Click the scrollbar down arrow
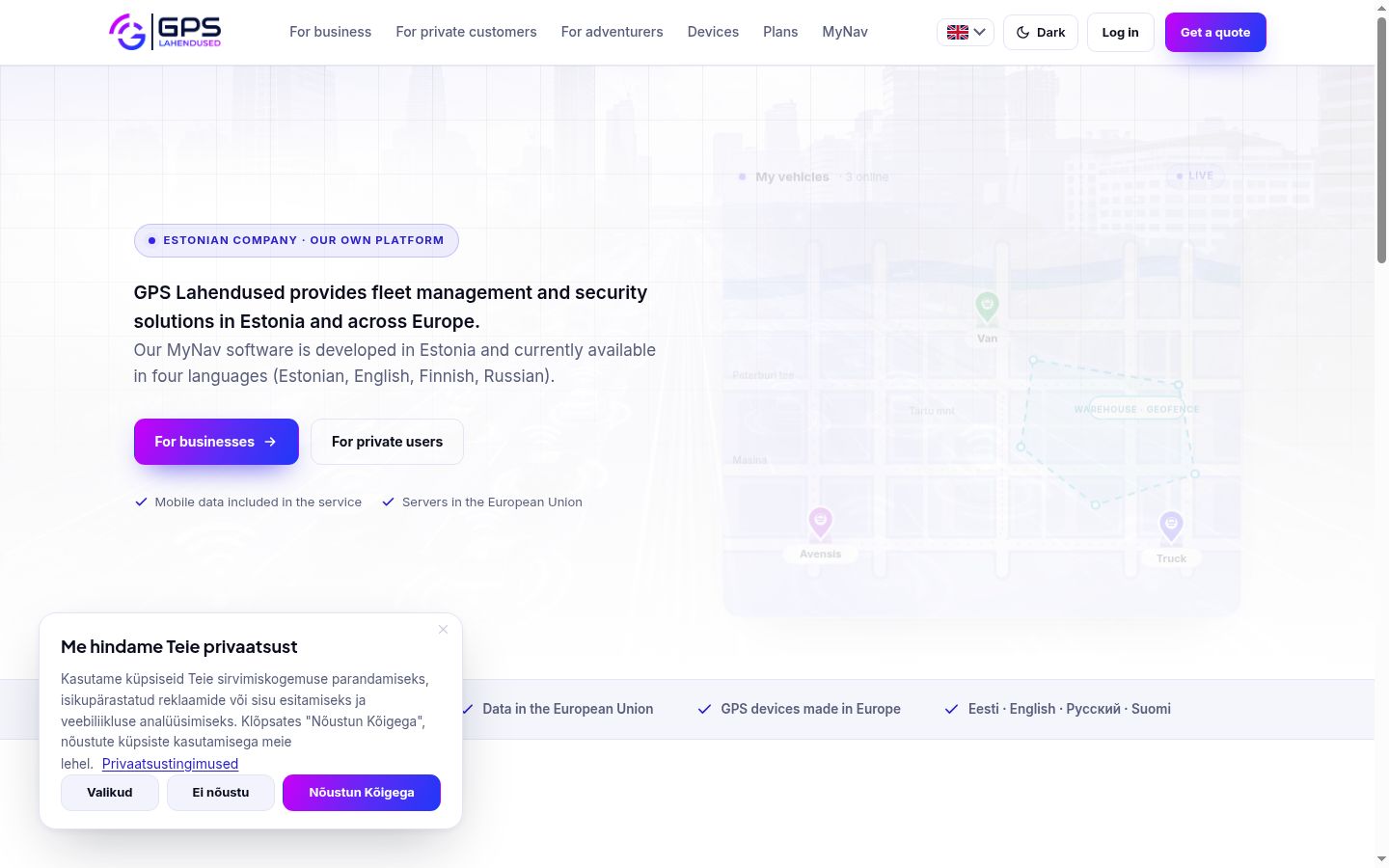Screen dimensions: 1389x868 (1381, 859)
